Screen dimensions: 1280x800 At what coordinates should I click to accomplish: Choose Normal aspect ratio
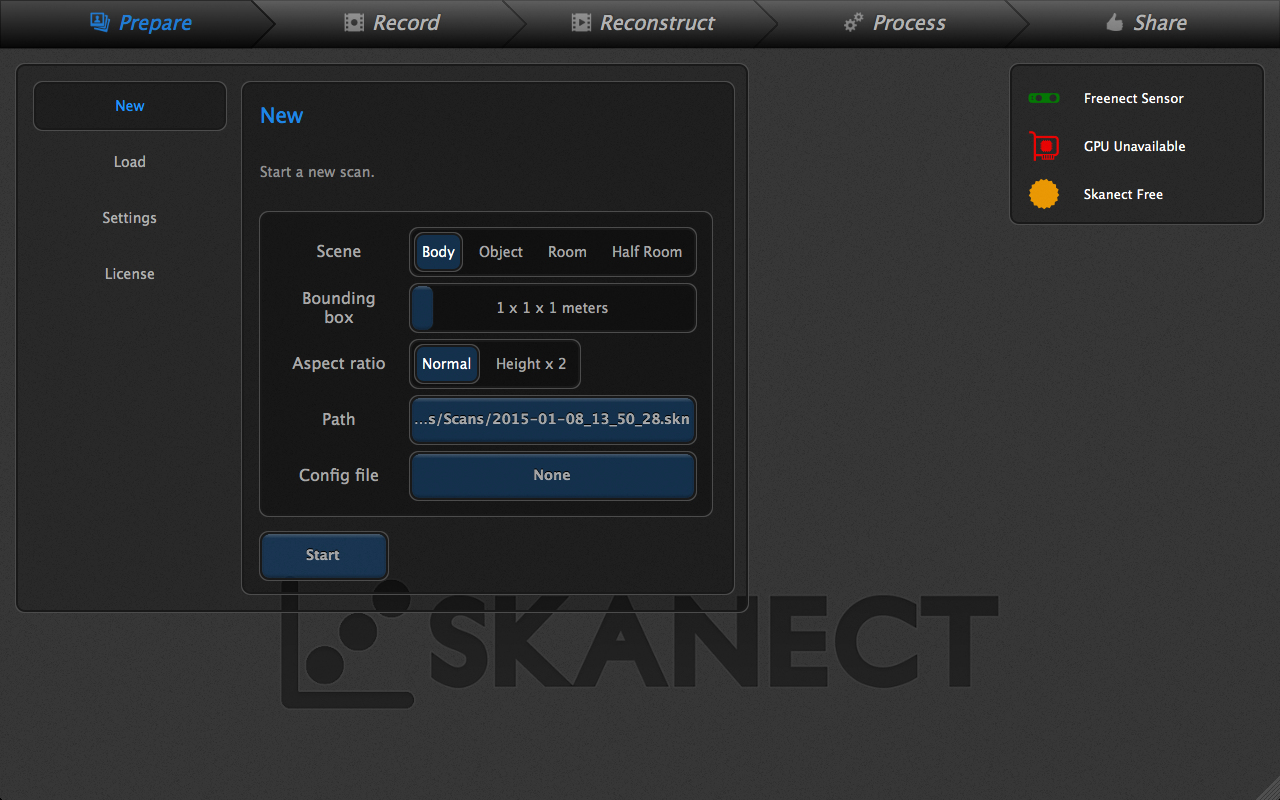tap(446, 364)
